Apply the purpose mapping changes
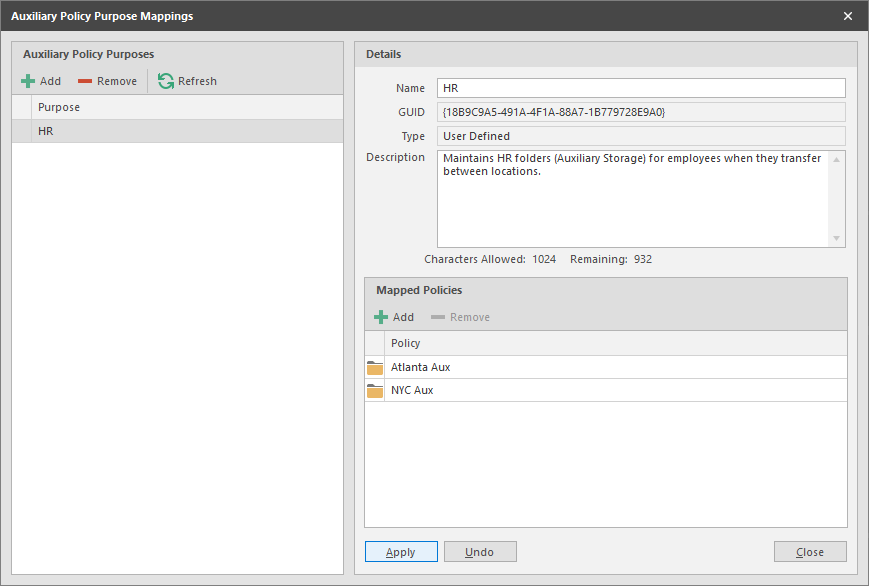The width and height of the screenshot is (869, 586). (x=401, y=552)
